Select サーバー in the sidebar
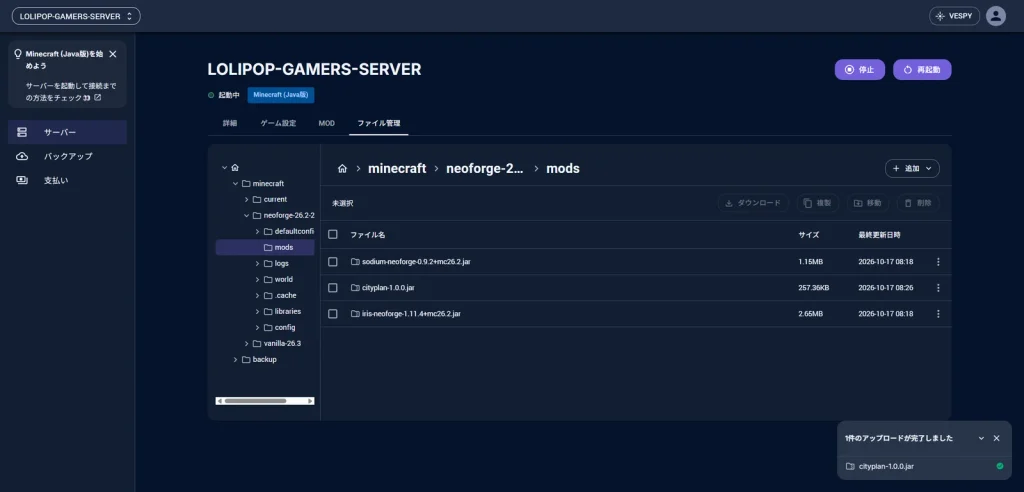The height and width of the screenshot is (492, 1024). point(67,132)
